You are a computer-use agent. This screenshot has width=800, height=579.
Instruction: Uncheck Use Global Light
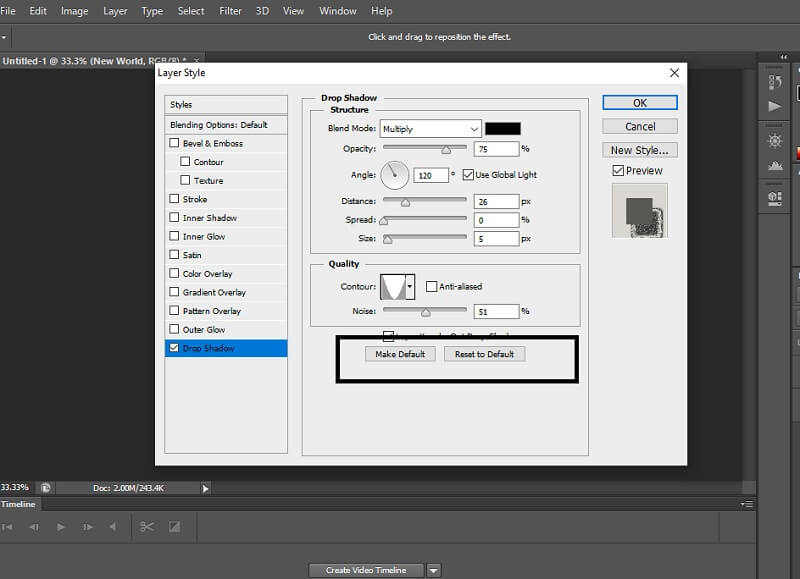(x=468, y=174)
